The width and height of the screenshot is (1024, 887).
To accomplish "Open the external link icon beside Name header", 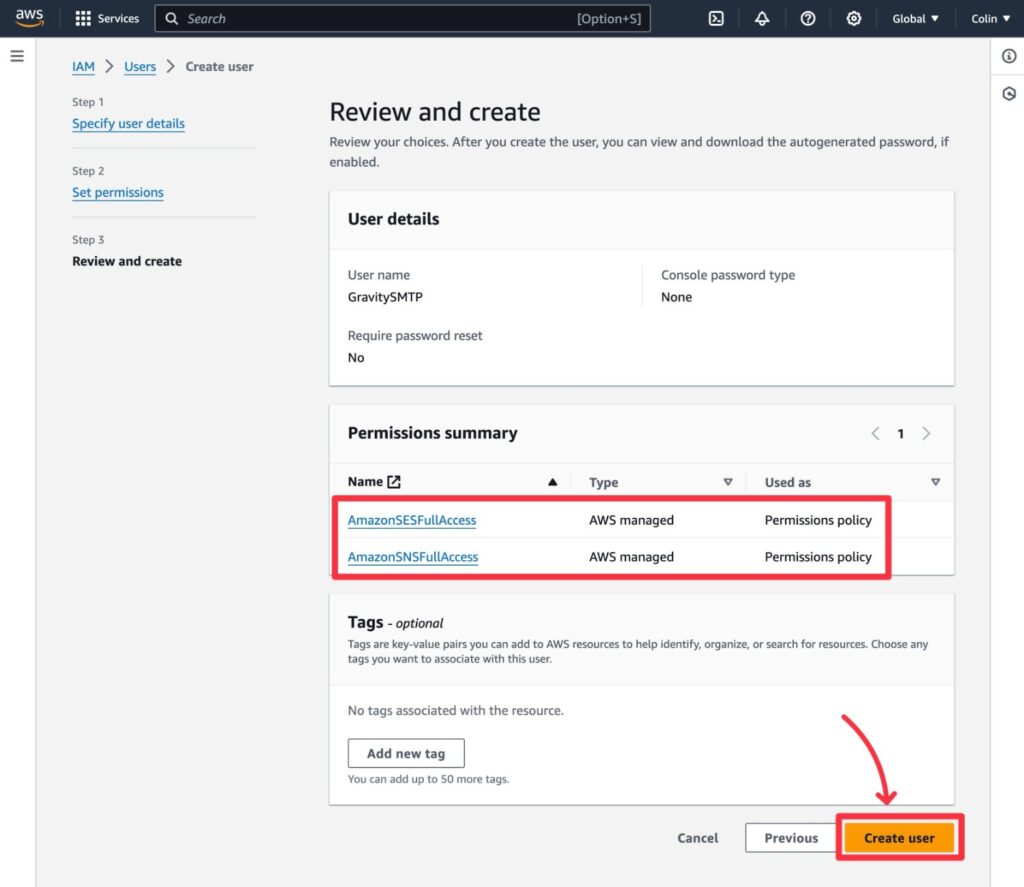I will click(x=394, y=481).
